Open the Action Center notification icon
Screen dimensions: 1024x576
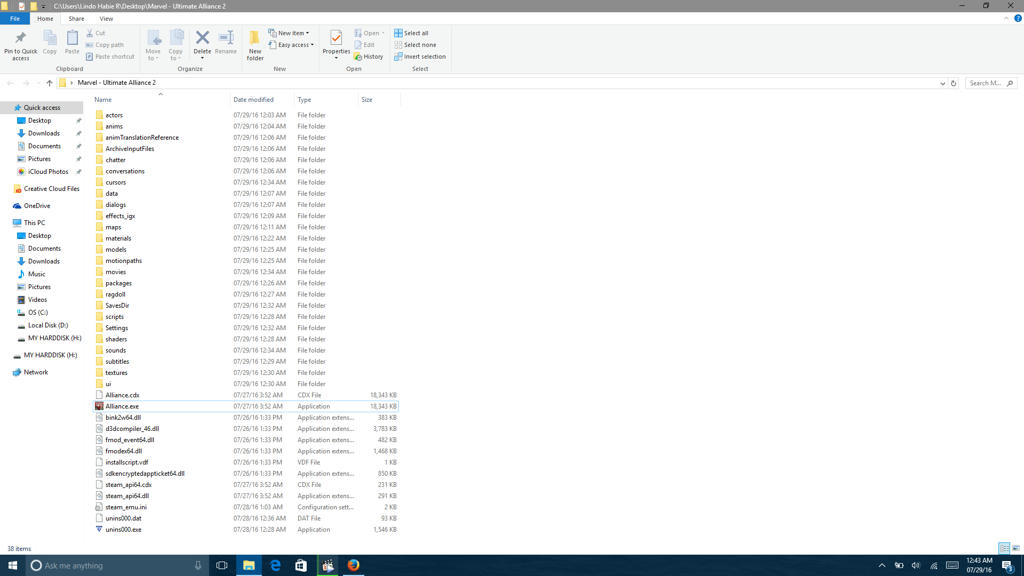click(x=1008, y=566)
